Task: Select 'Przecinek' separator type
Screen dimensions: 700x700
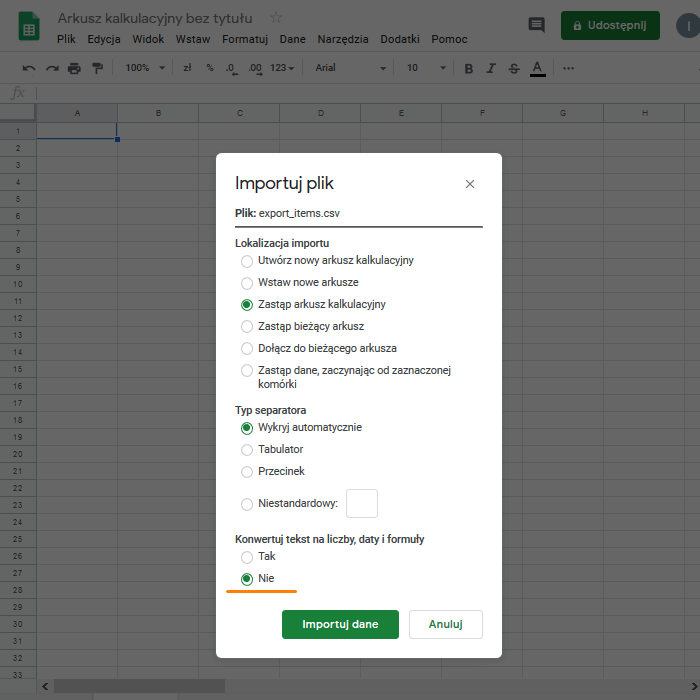Action: [x=247, y=471]
